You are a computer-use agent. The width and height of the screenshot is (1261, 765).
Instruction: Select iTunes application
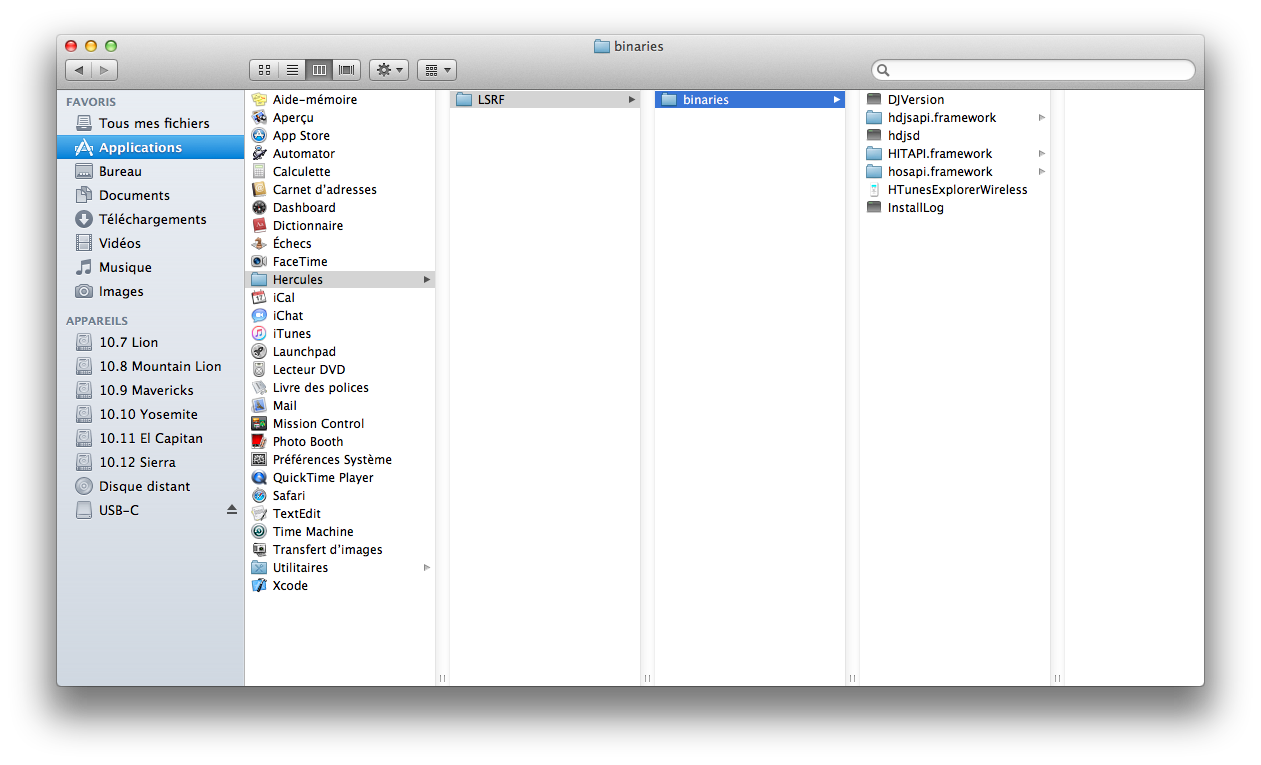(341, 333)
